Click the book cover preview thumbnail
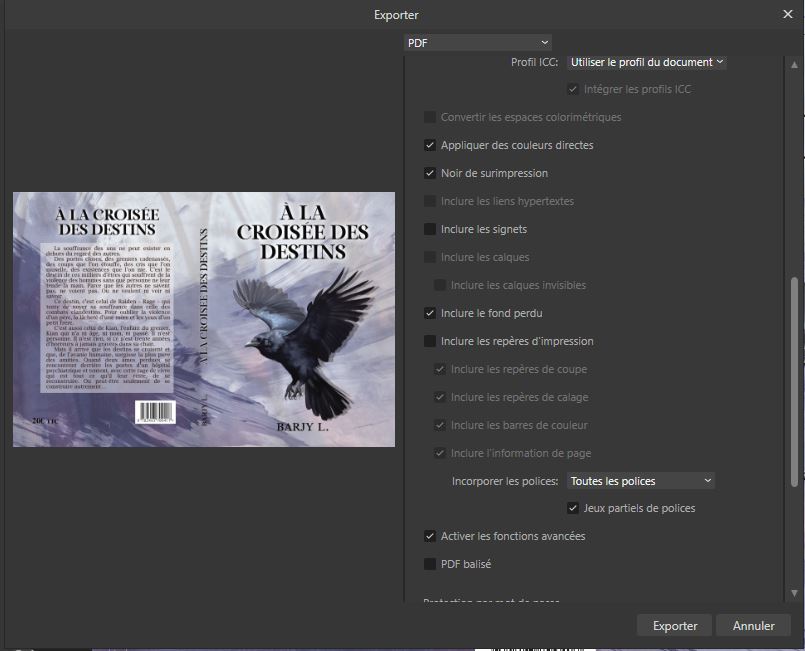The width and height of the screenshot is (805, 651). [x=204, y=319]
